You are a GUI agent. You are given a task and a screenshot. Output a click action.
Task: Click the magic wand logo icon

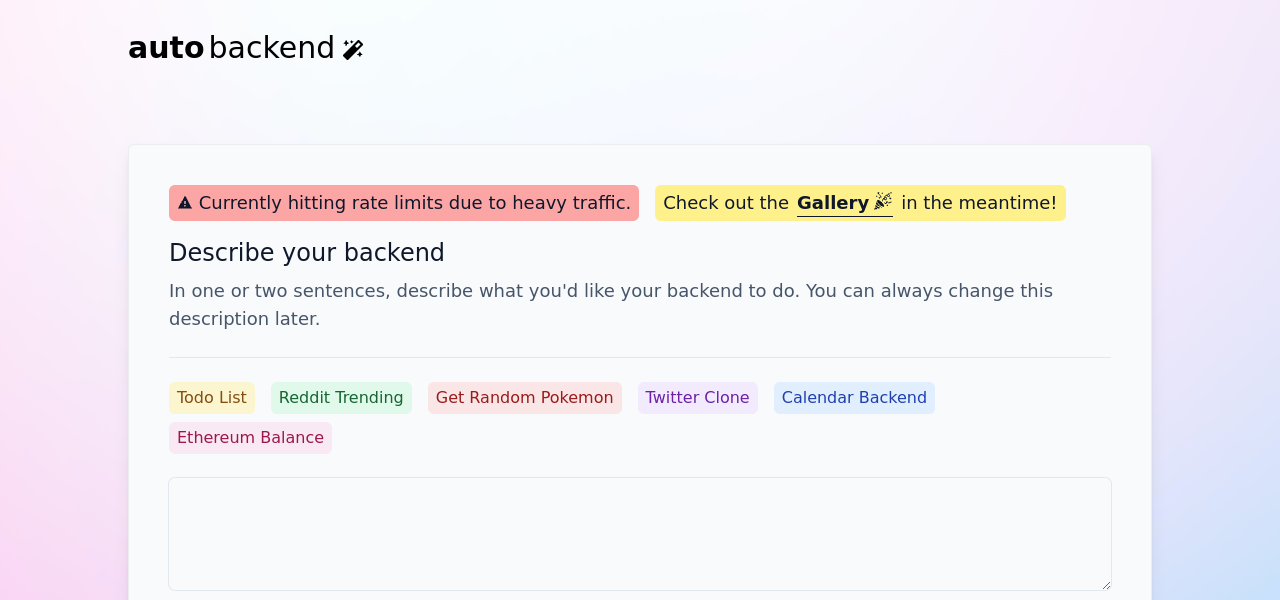[353, 49]
